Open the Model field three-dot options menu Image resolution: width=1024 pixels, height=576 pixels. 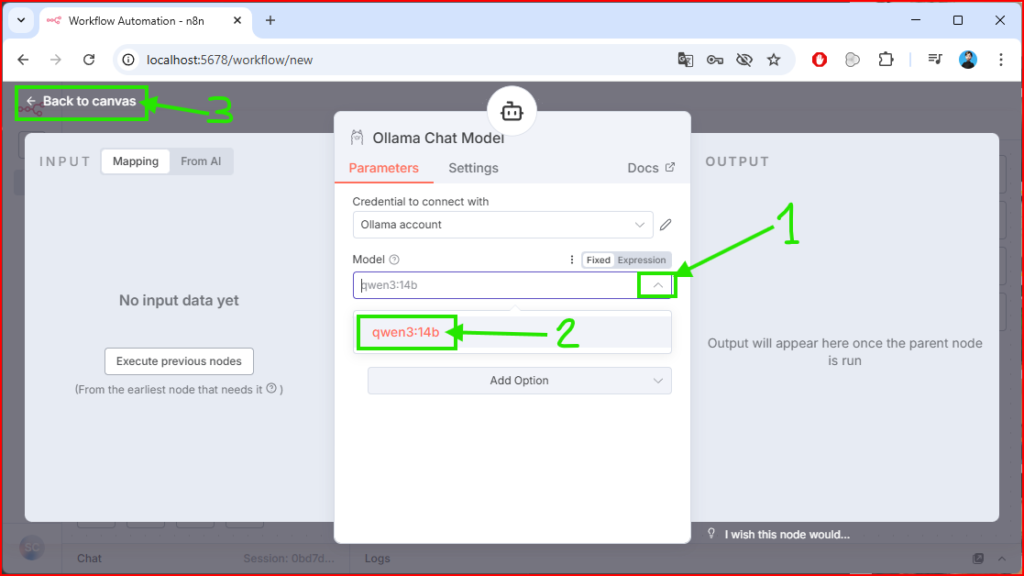572,260
